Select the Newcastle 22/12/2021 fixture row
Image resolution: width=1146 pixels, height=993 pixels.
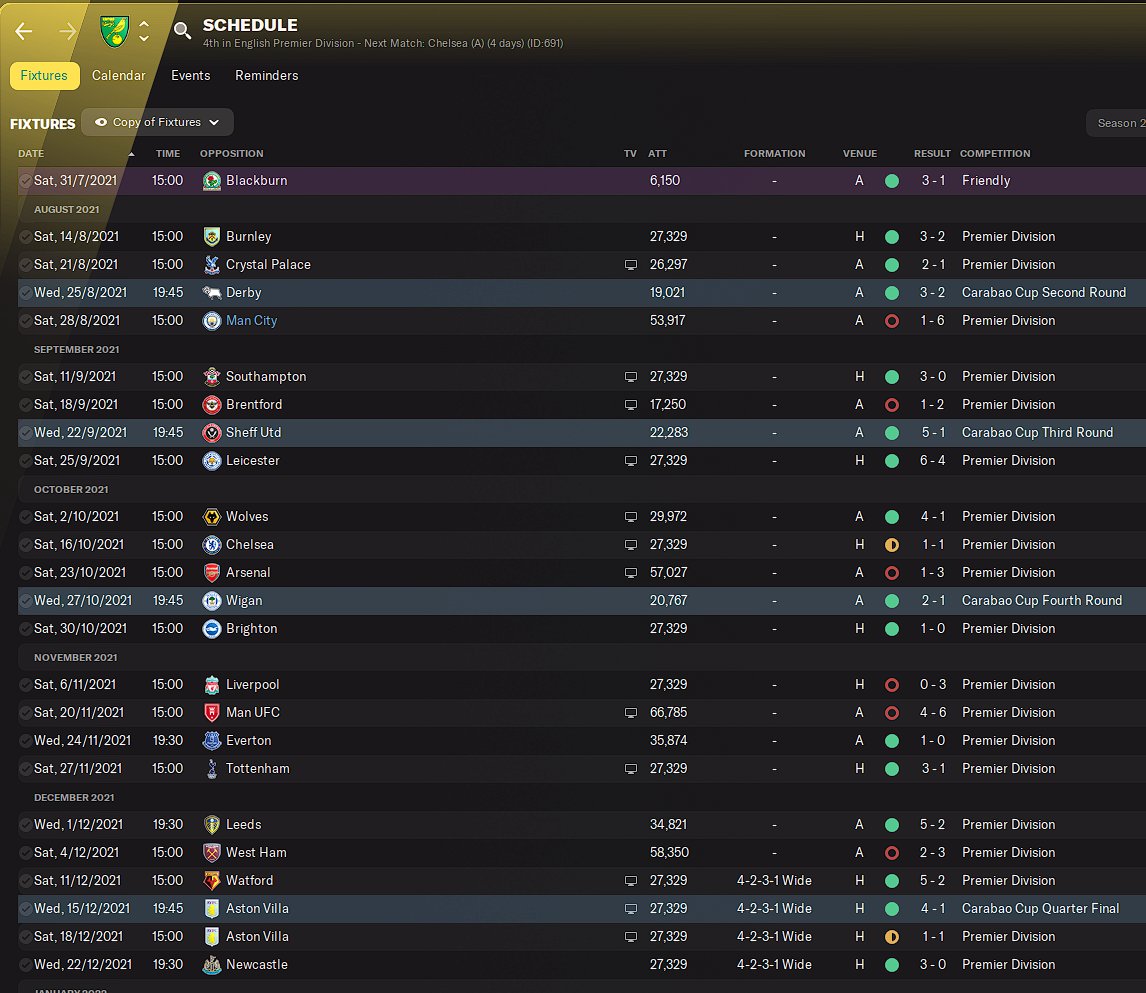(582, 965)
